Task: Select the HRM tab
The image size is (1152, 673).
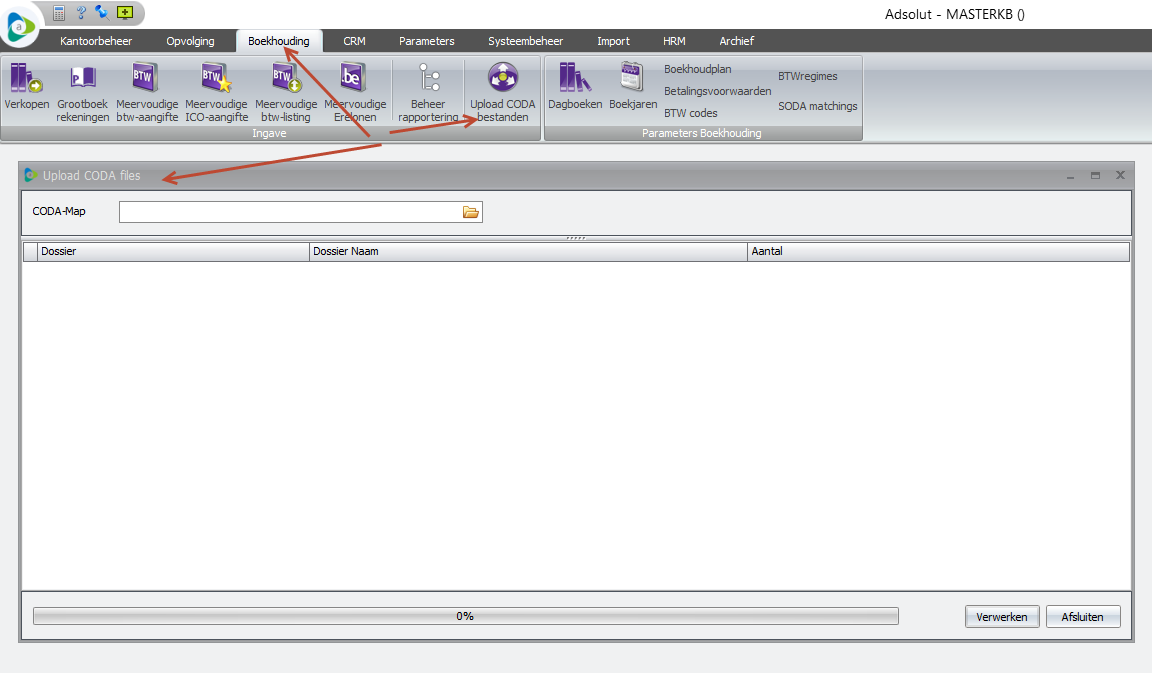Action: [674, 41]
